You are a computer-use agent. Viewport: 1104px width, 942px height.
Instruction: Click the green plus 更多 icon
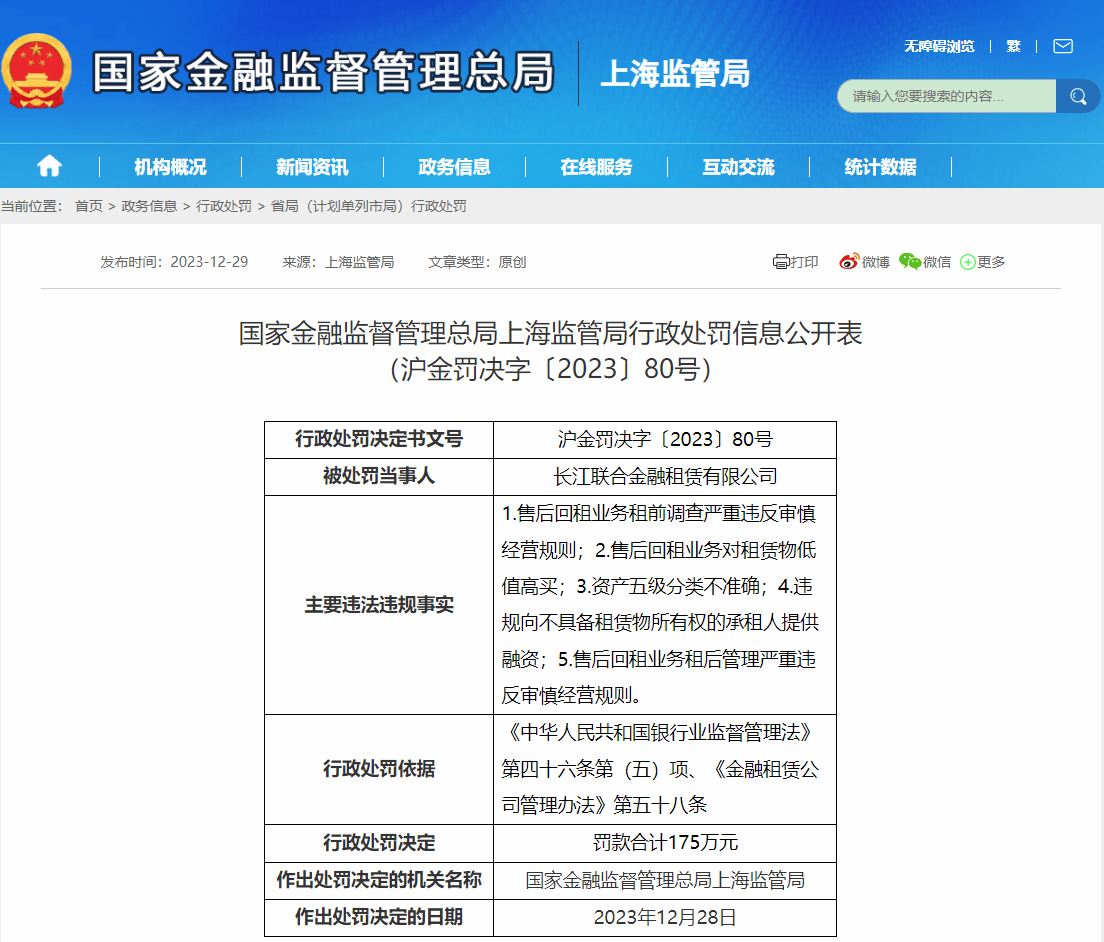coord(968,262)
